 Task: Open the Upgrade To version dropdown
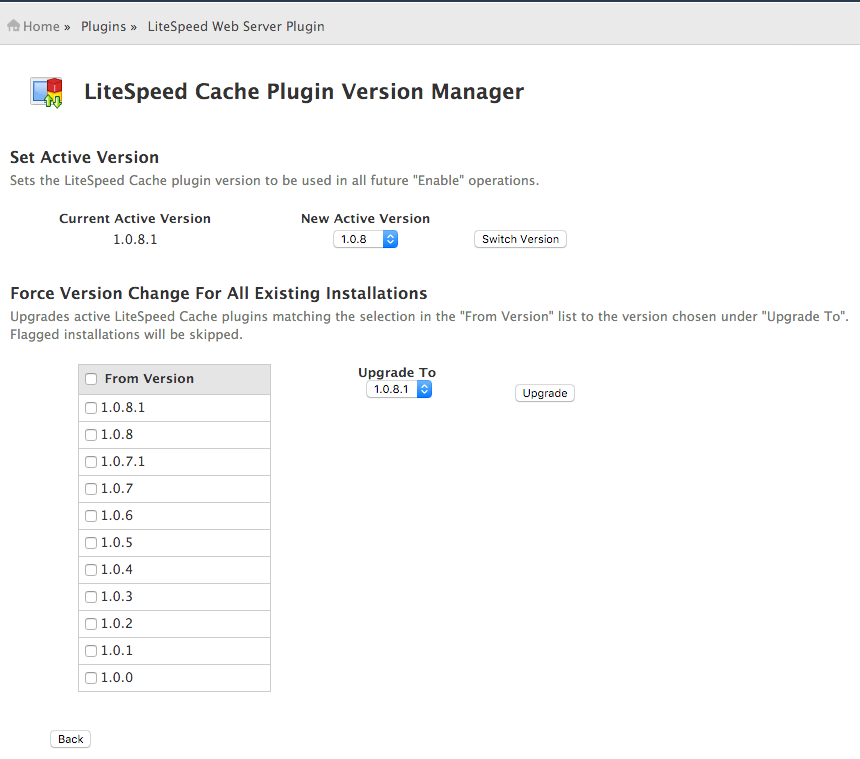(399, 389)
